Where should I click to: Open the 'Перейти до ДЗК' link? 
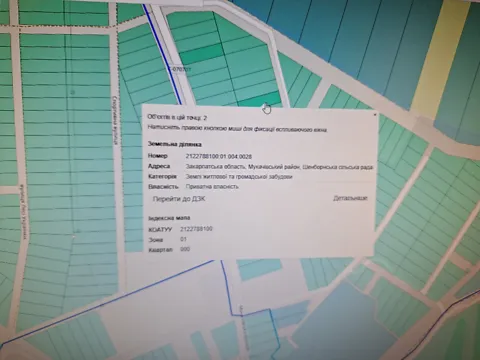(x=179, y=199)
